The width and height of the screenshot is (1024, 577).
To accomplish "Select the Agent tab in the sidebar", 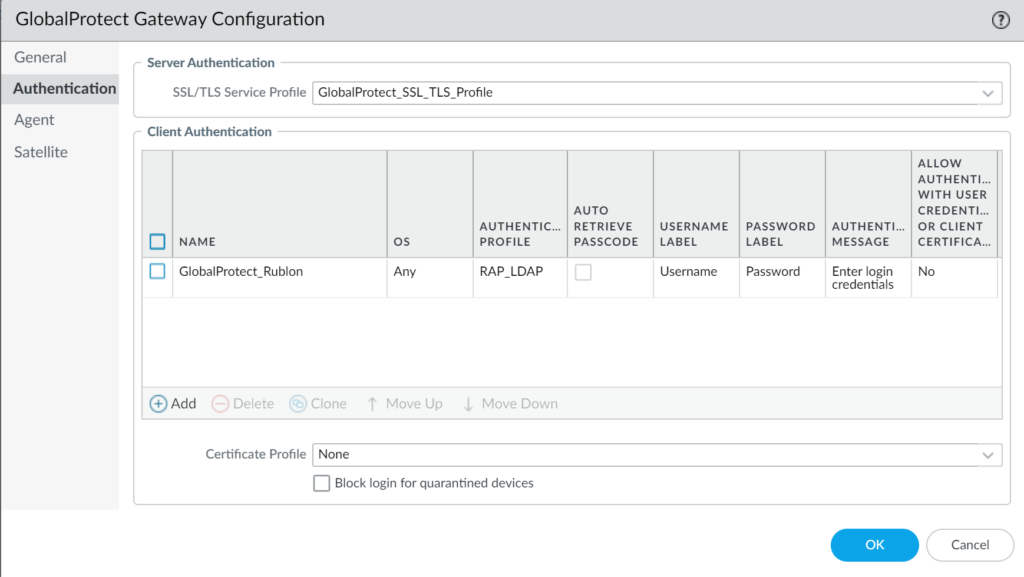I will (34, 119).
